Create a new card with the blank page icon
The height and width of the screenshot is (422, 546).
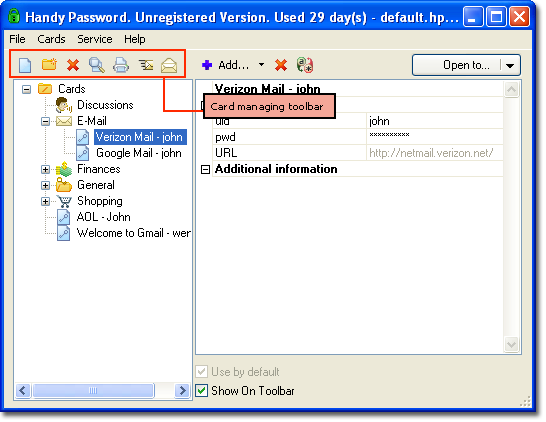point(25,65)
